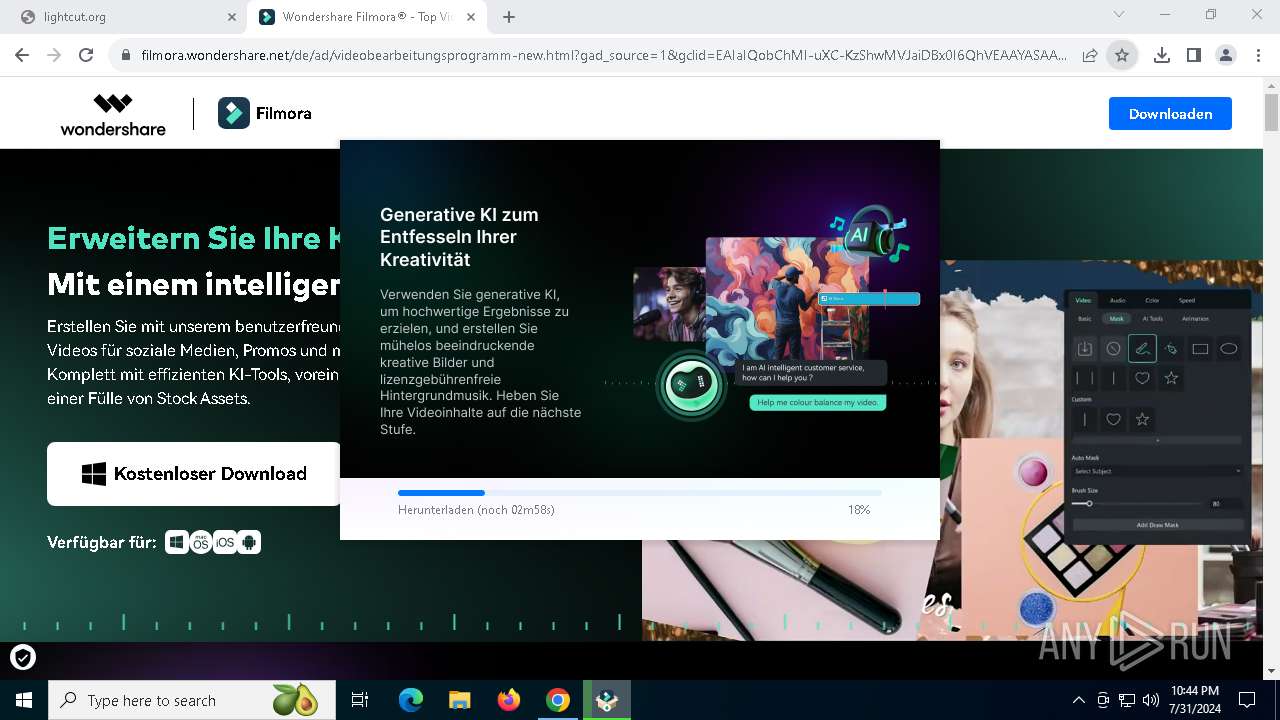Open Chrome three-dot menu
The image size is (1280, 720).
pos(1258,56)
